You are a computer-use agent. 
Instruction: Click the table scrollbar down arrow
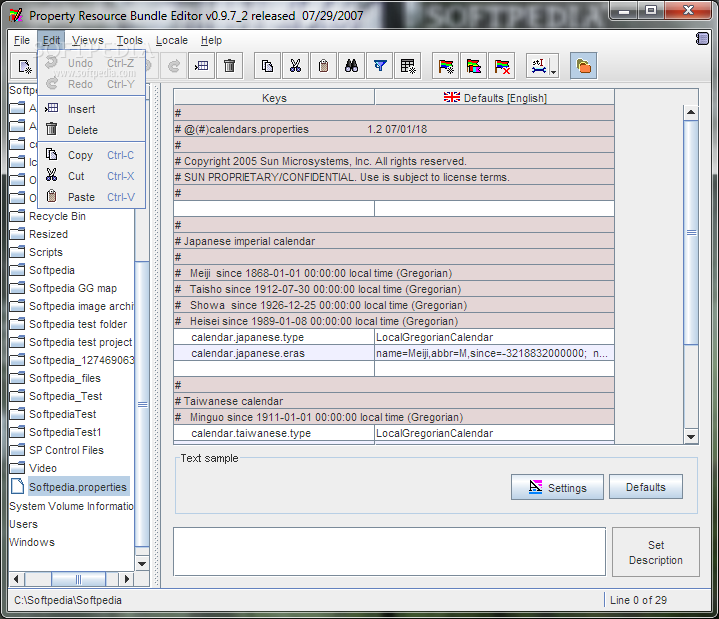click(x=691, y=437)
